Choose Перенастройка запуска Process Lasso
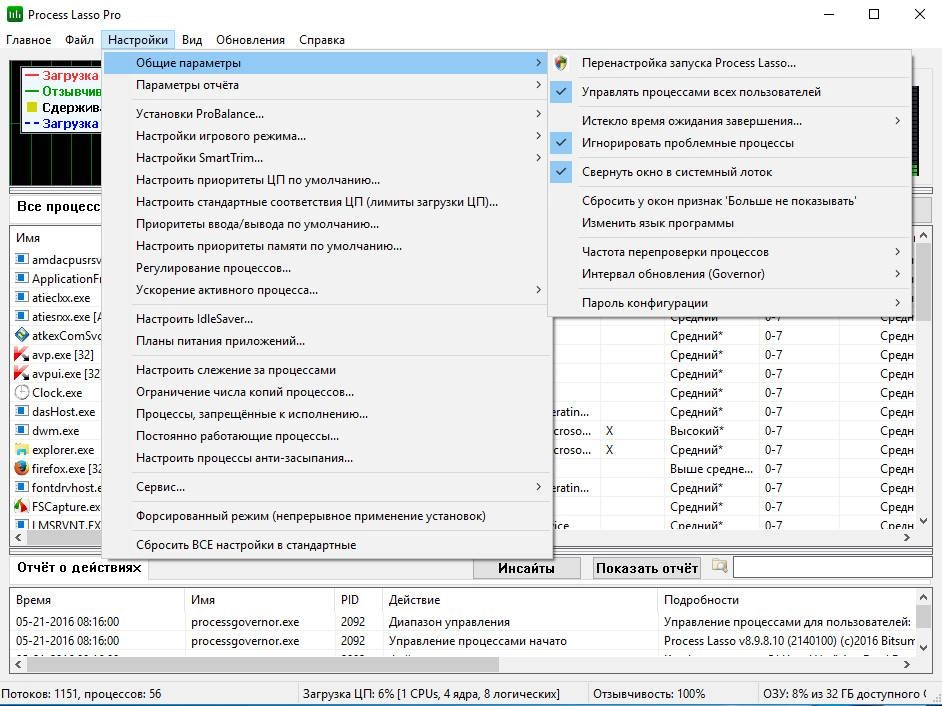 tap(729, 63)
